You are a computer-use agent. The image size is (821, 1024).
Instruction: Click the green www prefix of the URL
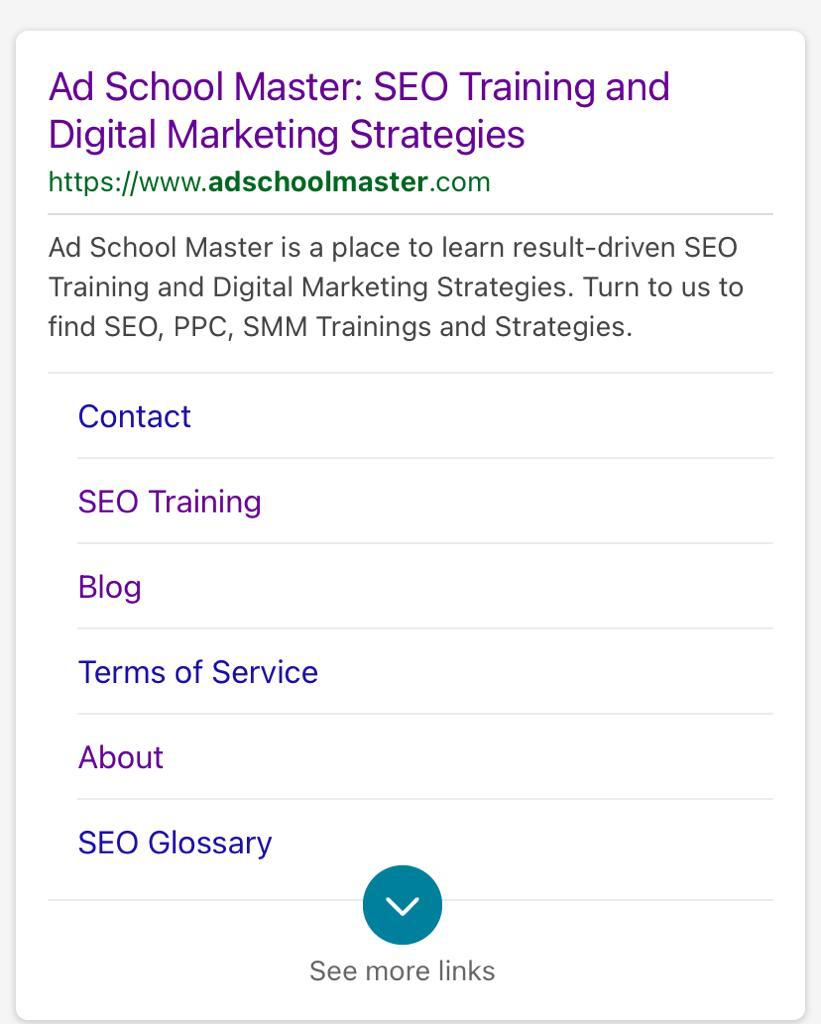click(x=170, y=182)
